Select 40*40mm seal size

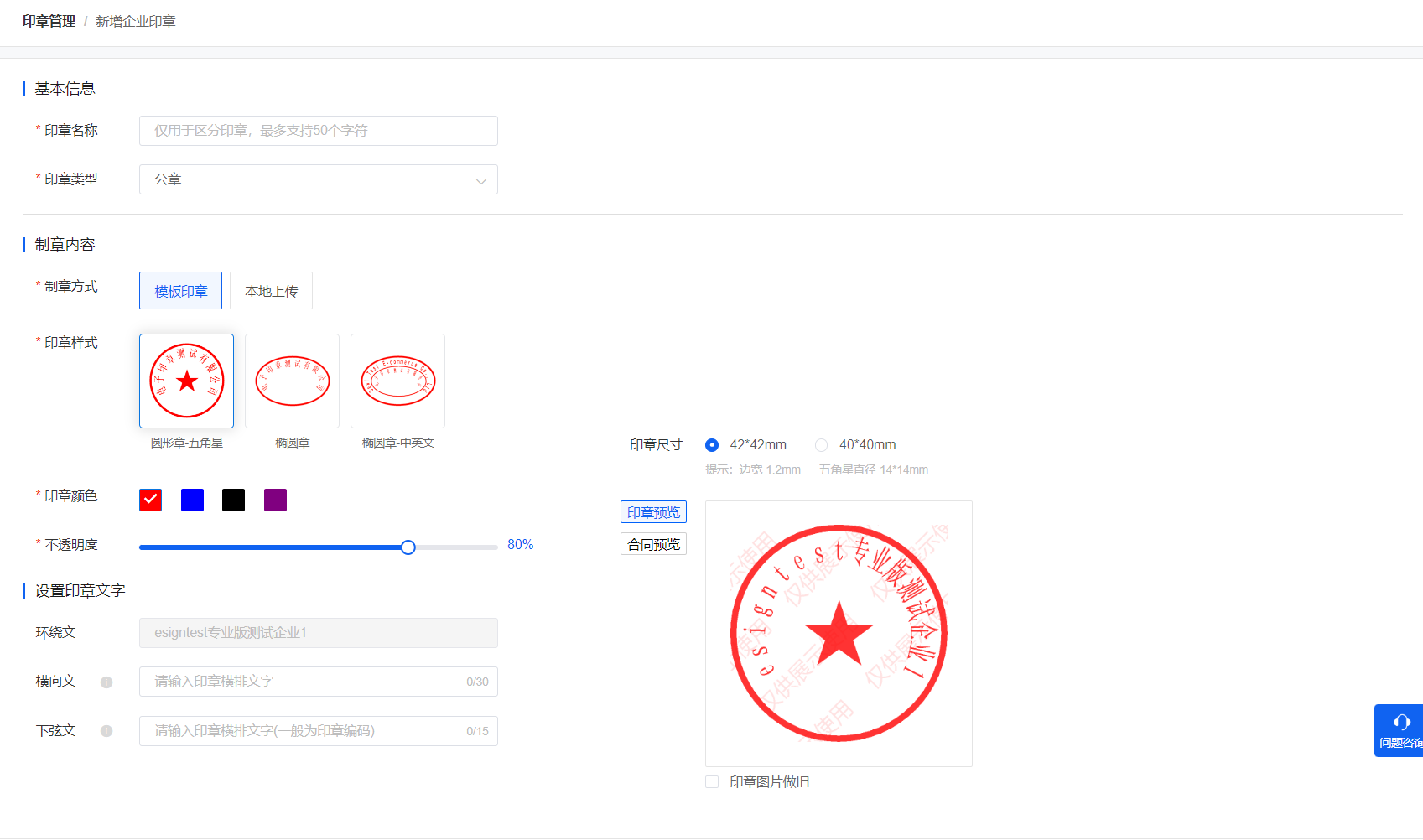point(822,445)
